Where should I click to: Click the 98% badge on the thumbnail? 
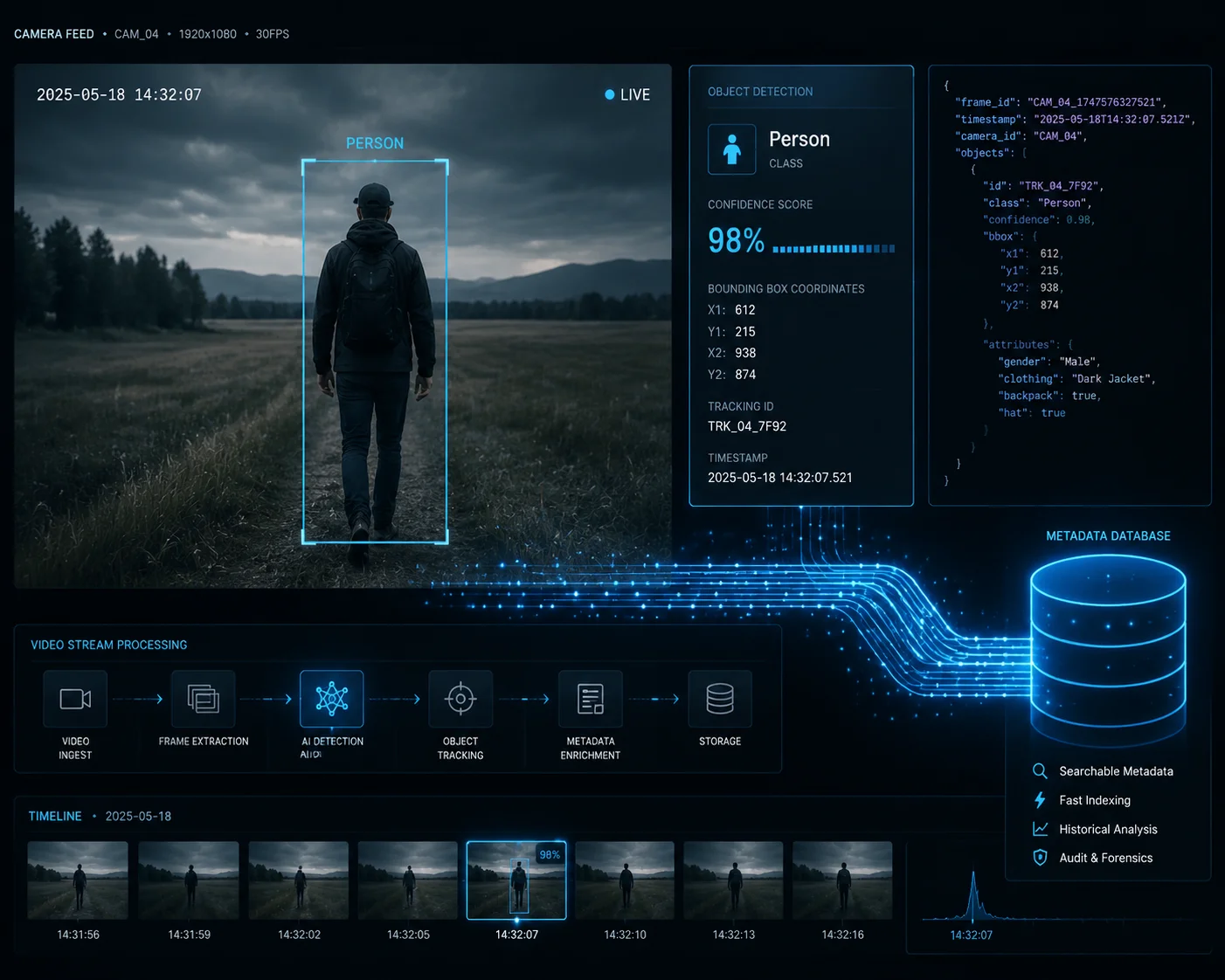(550, 855)
